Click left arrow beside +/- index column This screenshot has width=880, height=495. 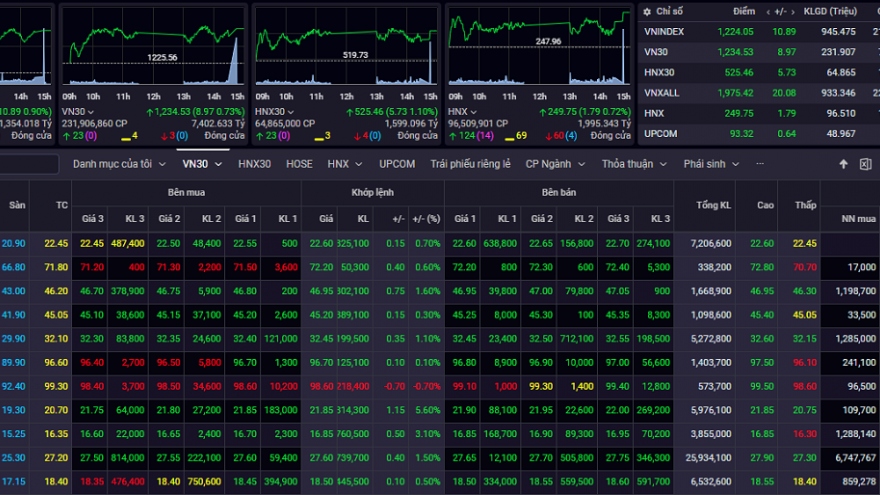click(x=767, y=11)
